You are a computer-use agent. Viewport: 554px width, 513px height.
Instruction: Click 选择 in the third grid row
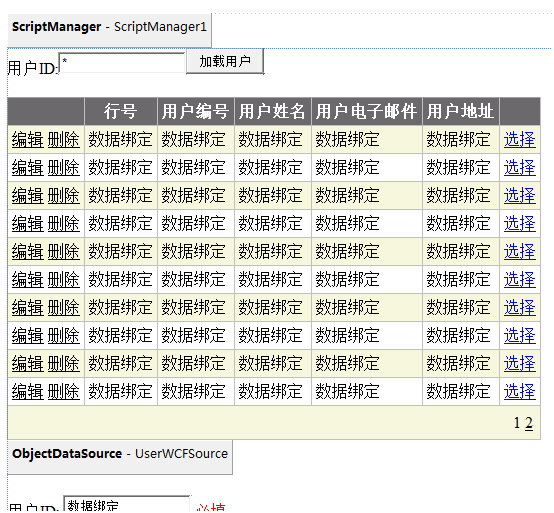pos(519,195)
